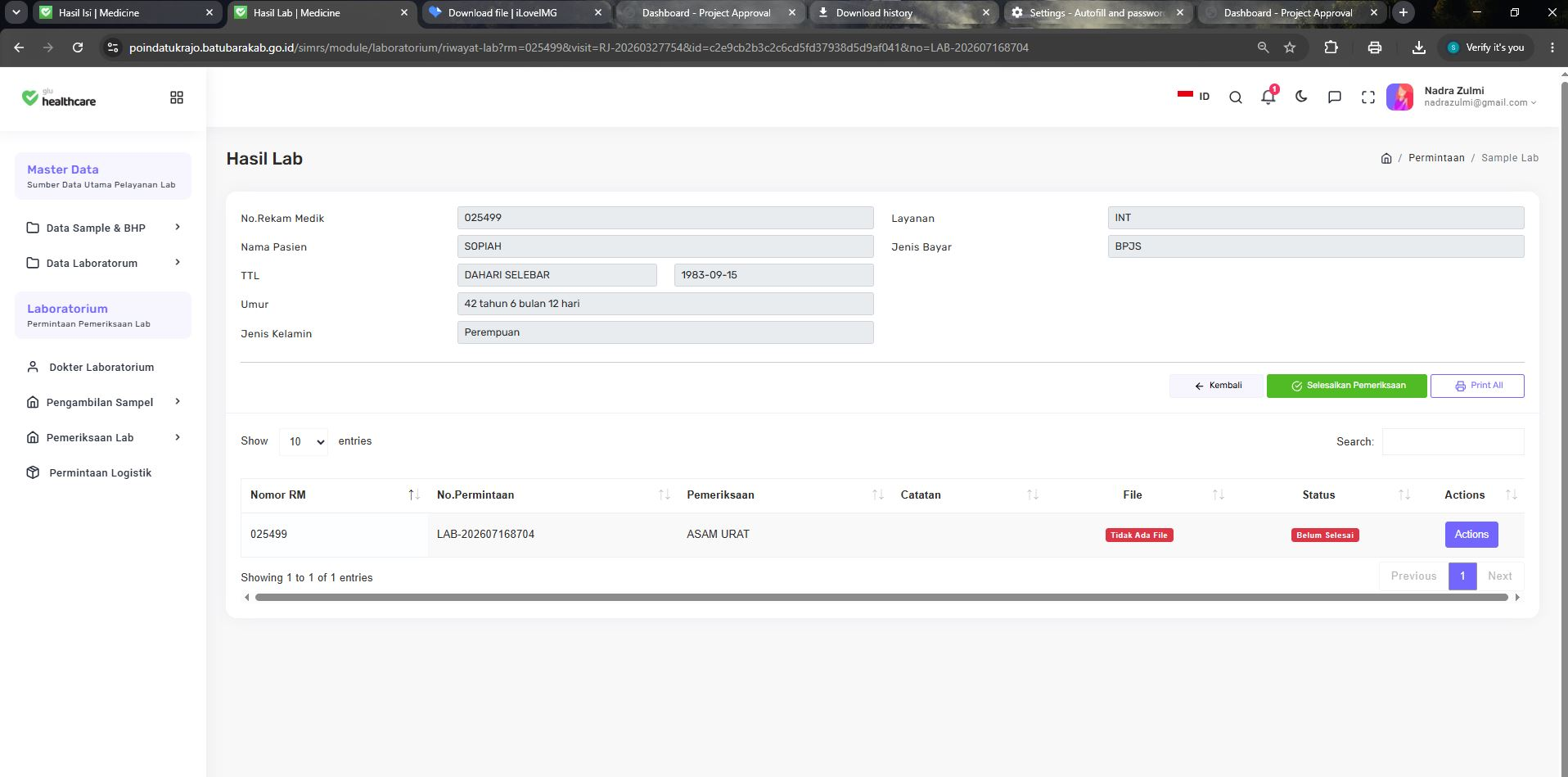Open the notifications bell

[x=1268, y=97]
